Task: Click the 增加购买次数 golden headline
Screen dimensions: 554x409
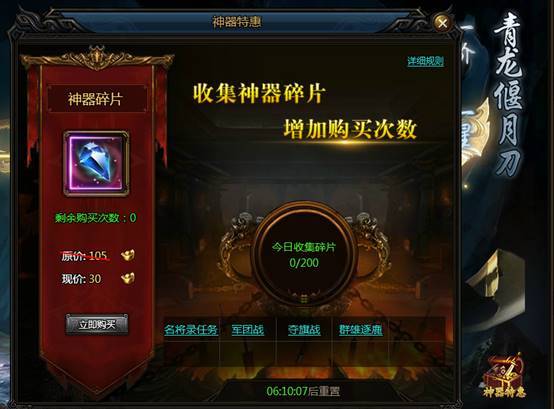Action: click(x=350, y=129)
